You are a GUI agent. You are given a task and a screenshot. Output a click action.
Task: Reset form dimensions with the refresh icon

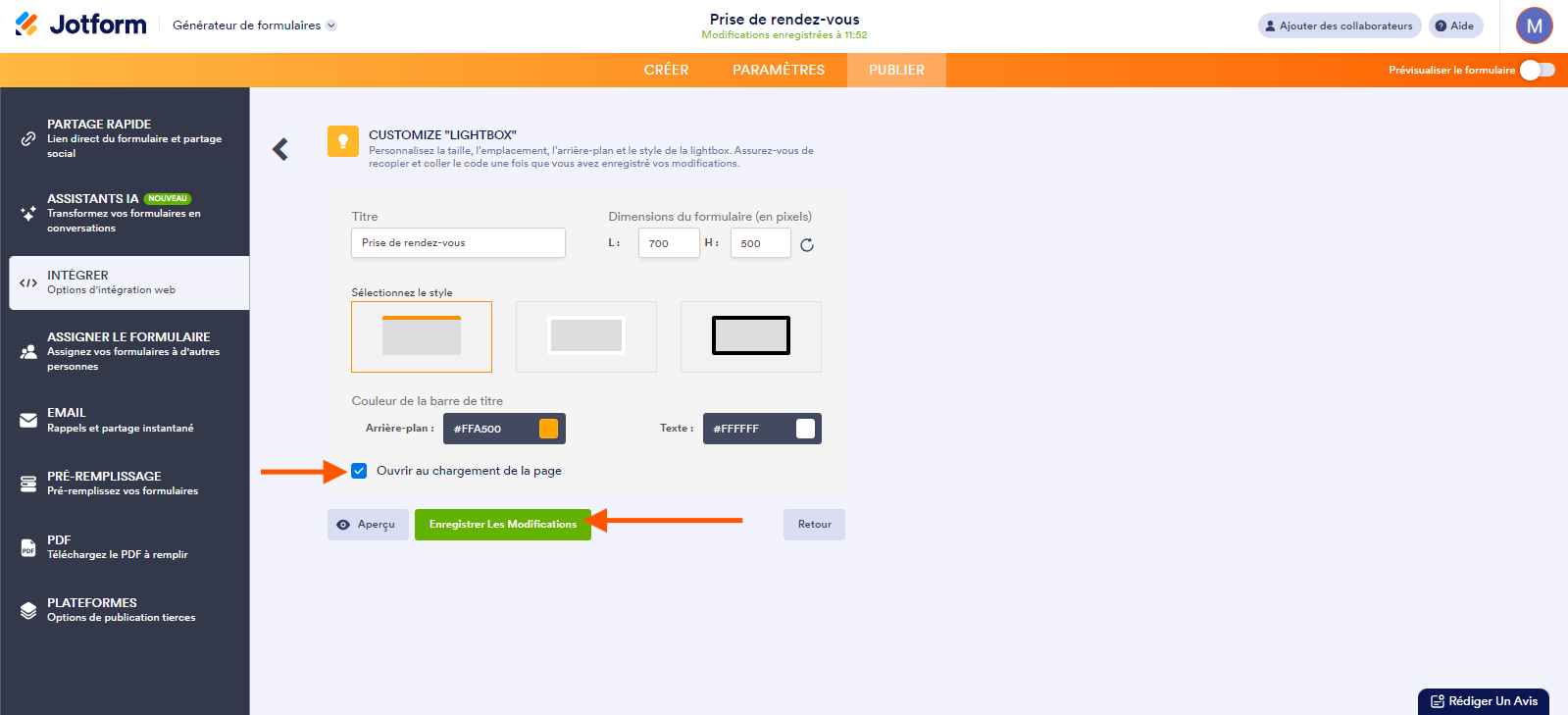(x=806, y=245)
